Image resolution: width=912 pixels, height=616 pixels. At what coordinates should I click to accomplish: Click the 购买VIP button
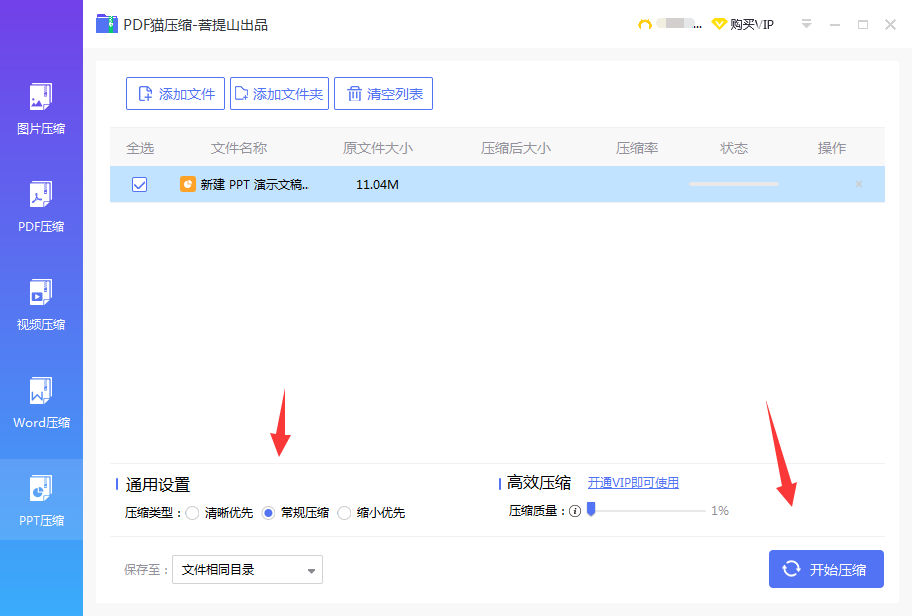click(743, 24)
